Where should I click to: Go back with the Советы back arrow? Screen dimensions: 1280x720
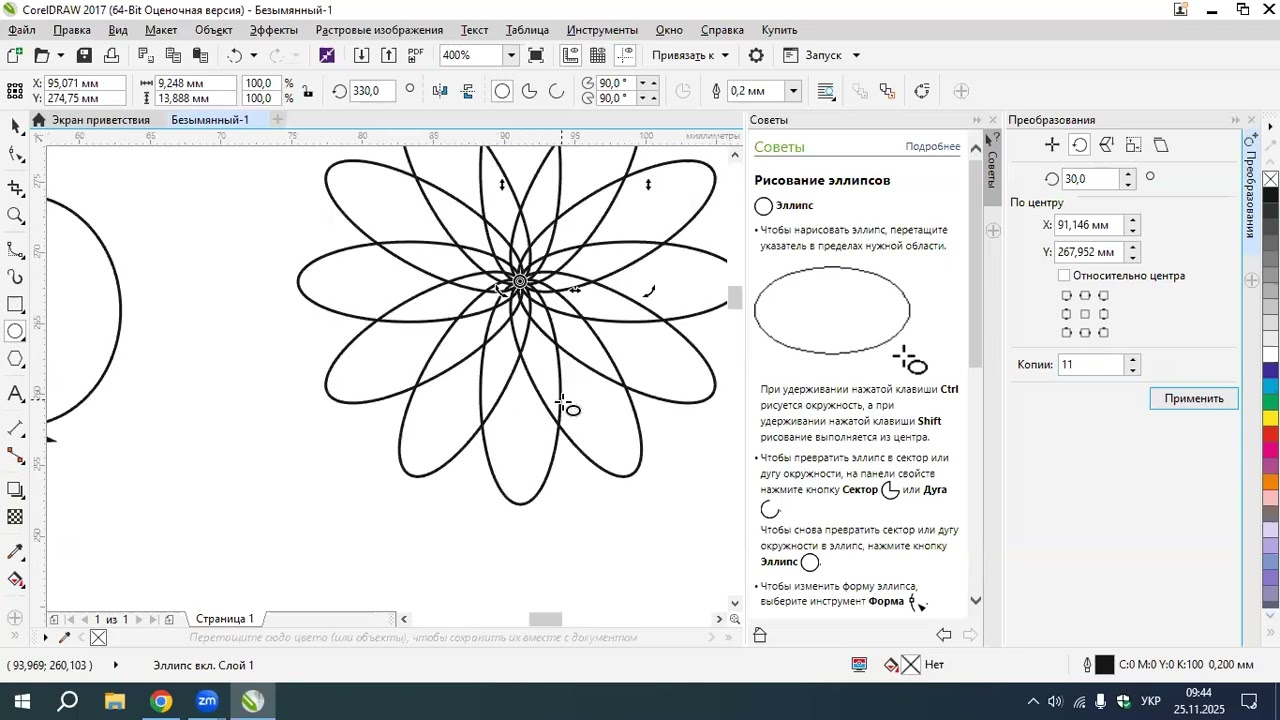943,634
